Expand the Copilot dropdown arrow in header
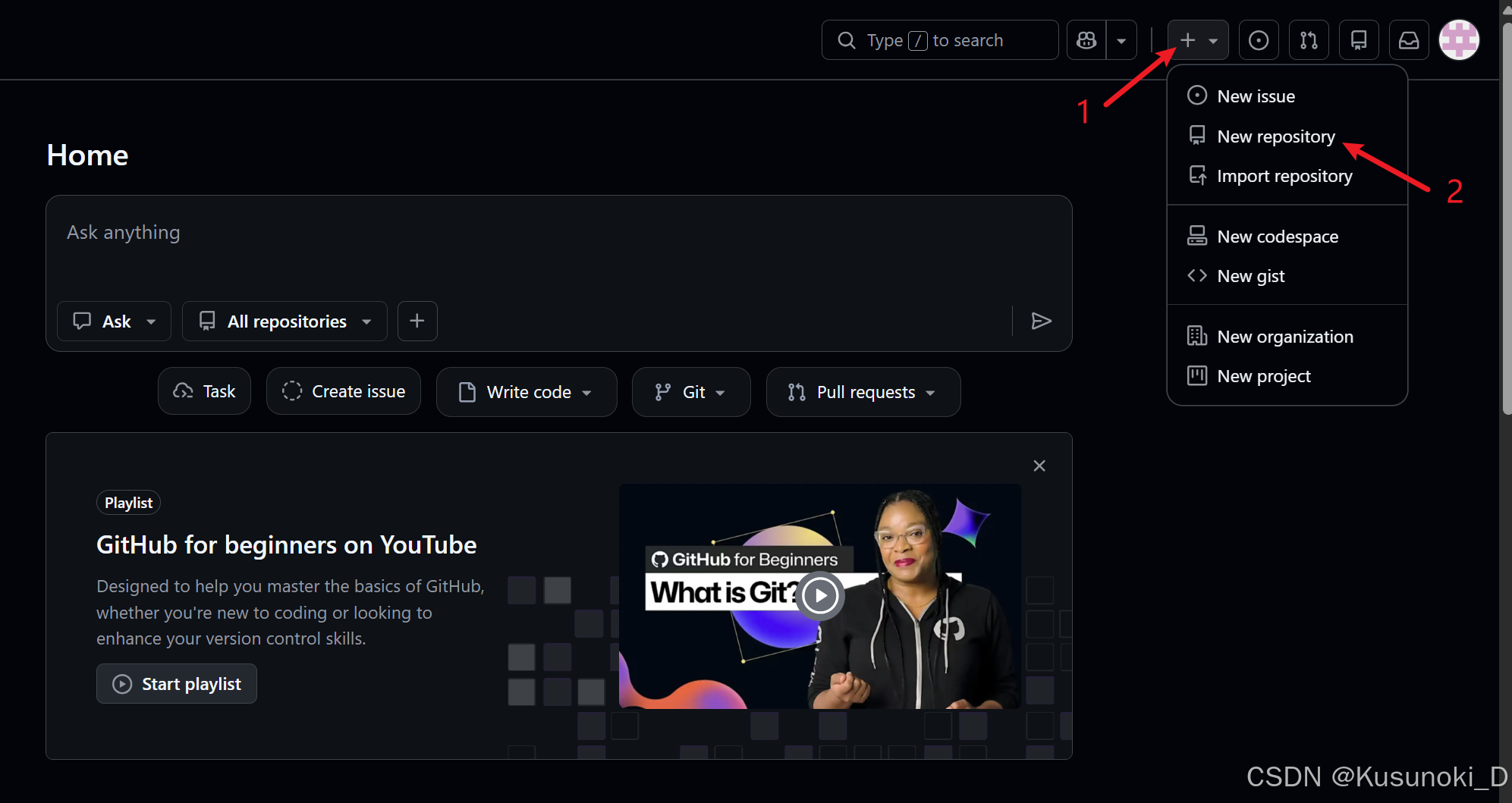Screen dimensions: 1512x803 (x=1121, y=40)
